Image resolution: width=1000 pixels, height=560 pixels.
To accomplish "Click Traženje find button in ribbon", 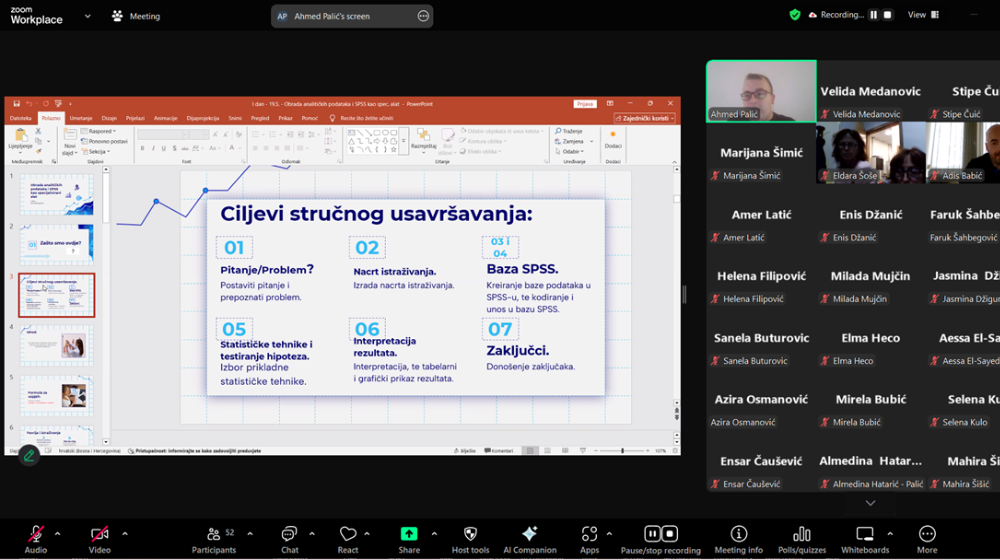I will [x=568, y=131].
